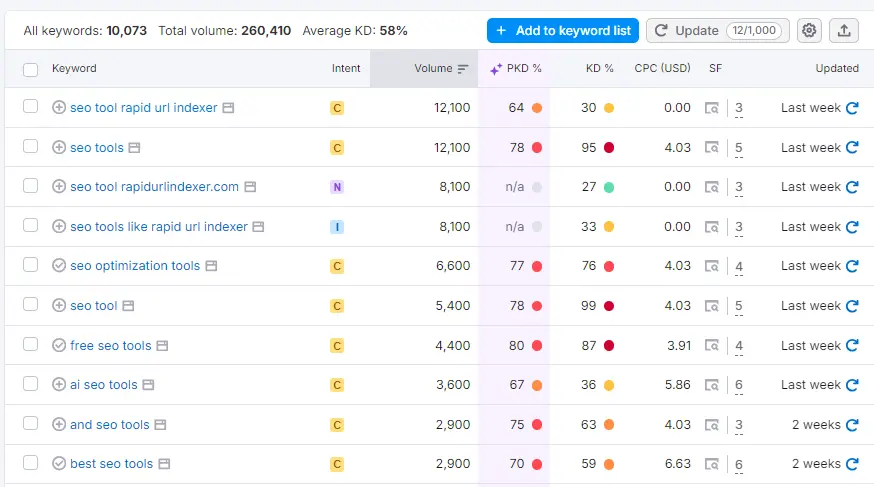This screenshot has height=487, width=874.
Task: Refresh the 'and seo tools' row
Action: [x=852, y=425]
